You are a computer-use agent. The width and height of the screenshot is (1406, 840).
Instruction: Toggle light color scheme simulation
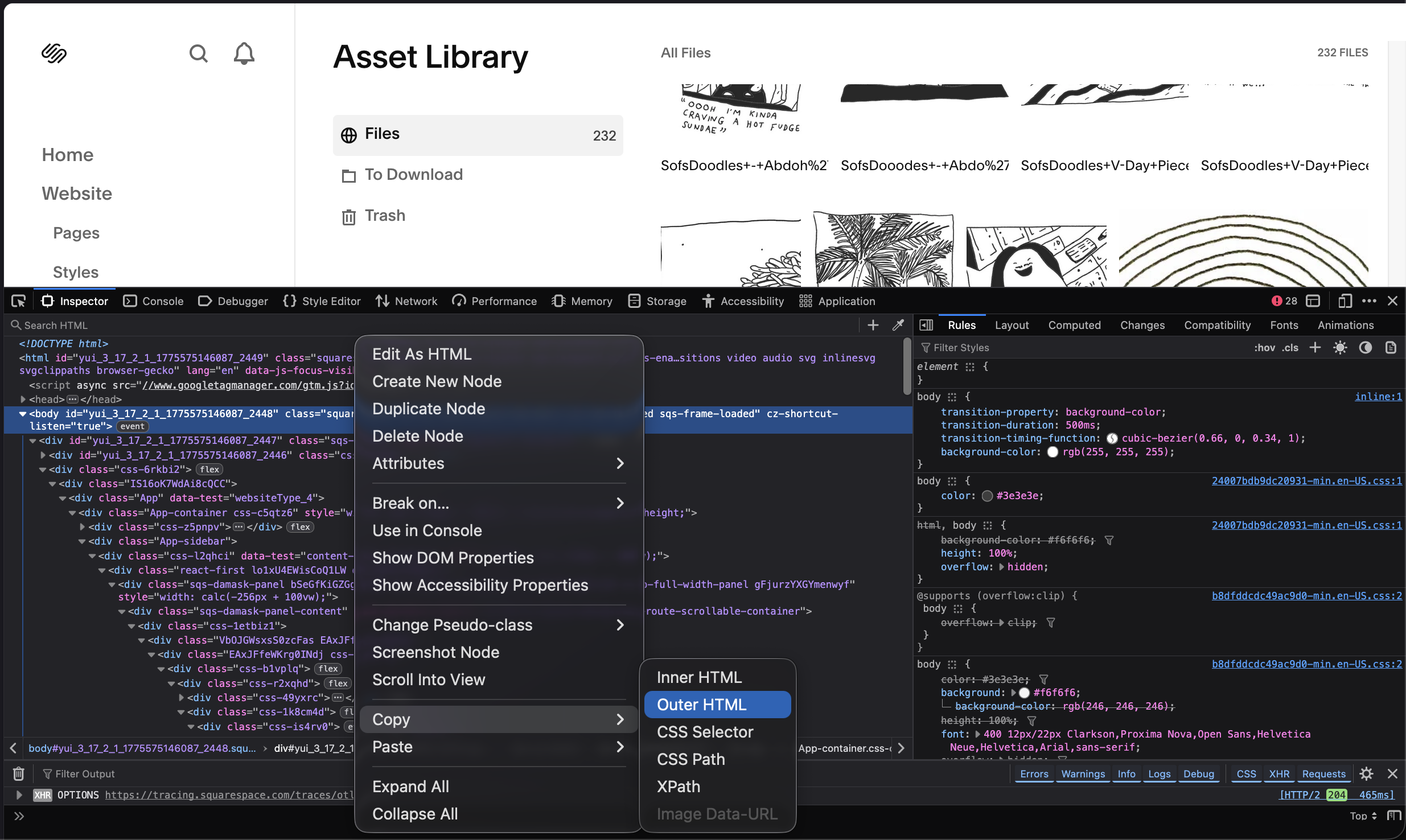[1341, 347]
